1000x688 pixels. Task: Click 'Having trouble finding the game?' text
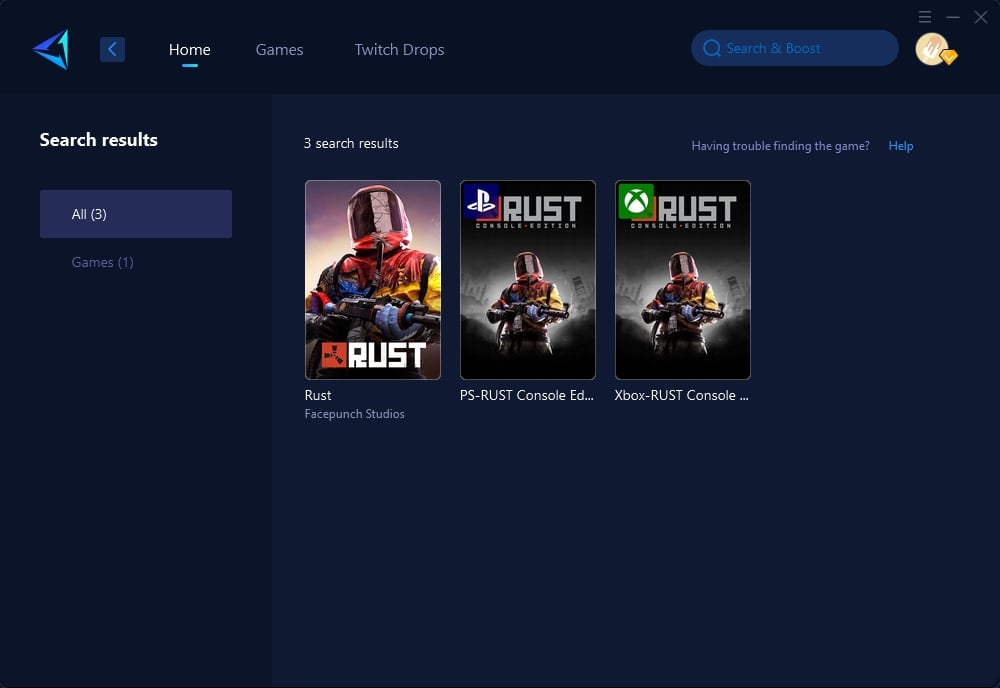click(781, 146)
